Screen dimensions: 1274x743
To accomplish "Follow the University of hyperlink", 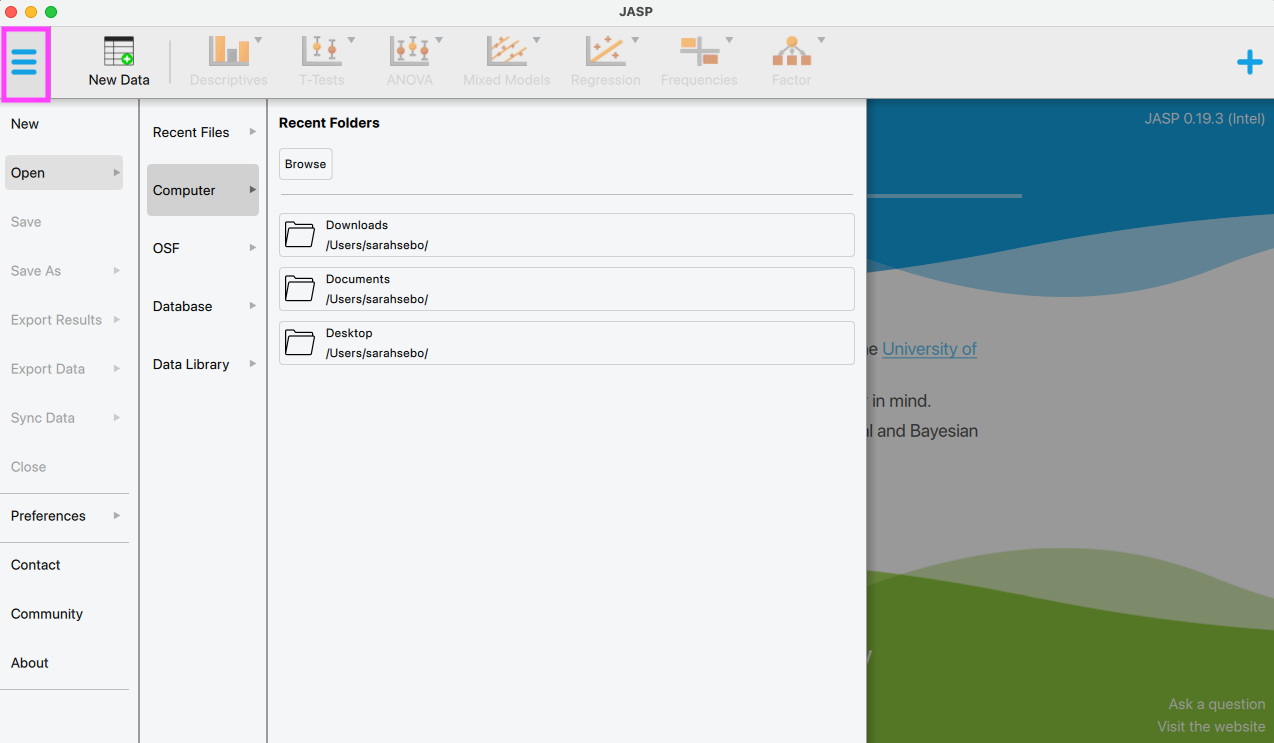I will (929, 349).
